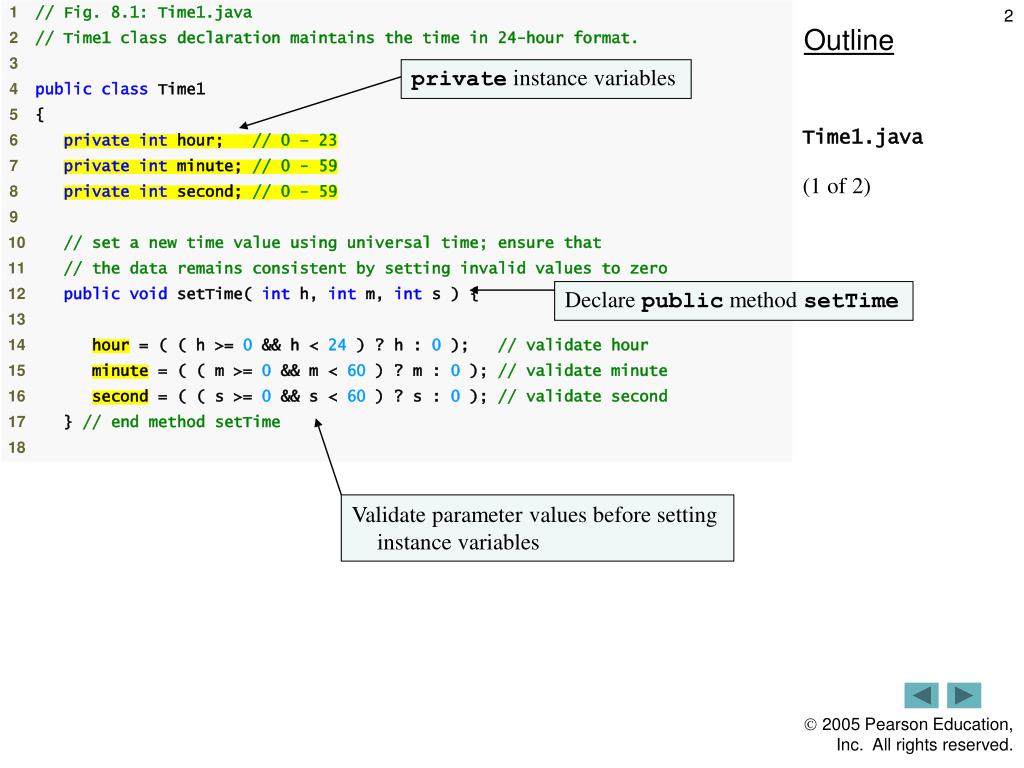Select the "public void setTime(" method signature
The image size is (1024, 768).
[x=271, y=294]
